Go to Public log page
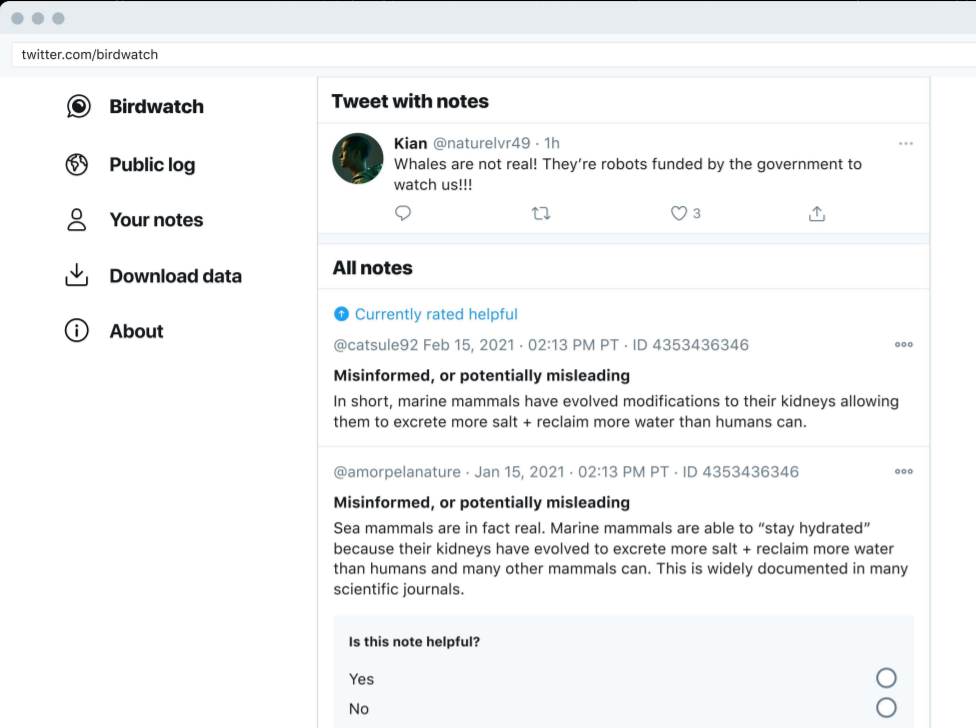Screen dimensions: 976x728 [152, 165]
